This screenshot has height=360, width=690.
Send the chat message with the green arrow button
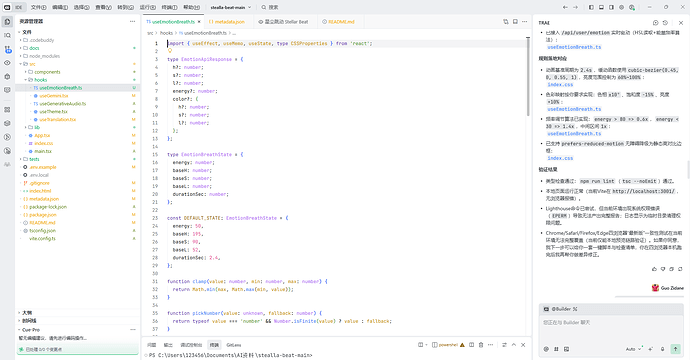pos(675,349)
